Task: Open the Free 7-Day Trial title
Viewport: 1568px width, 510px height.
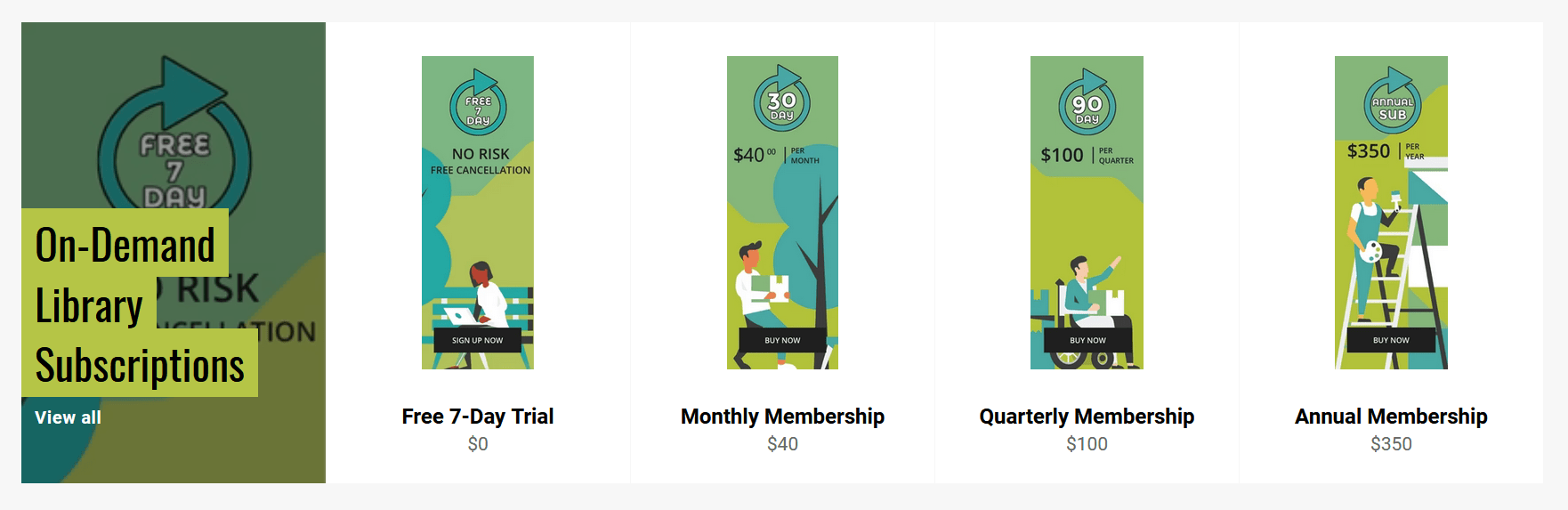Action: 478,417
